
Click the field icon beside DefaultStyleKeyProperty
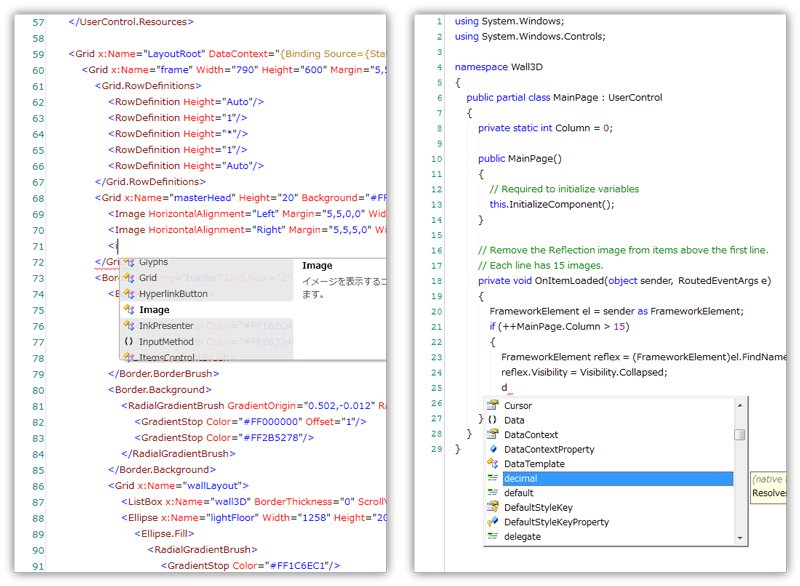492,522
